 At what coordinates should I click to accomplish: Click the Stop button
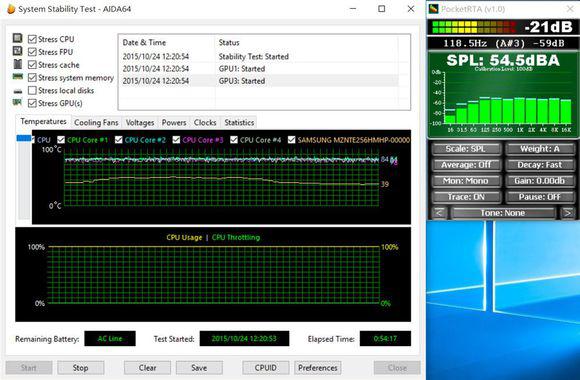(81, 368)
